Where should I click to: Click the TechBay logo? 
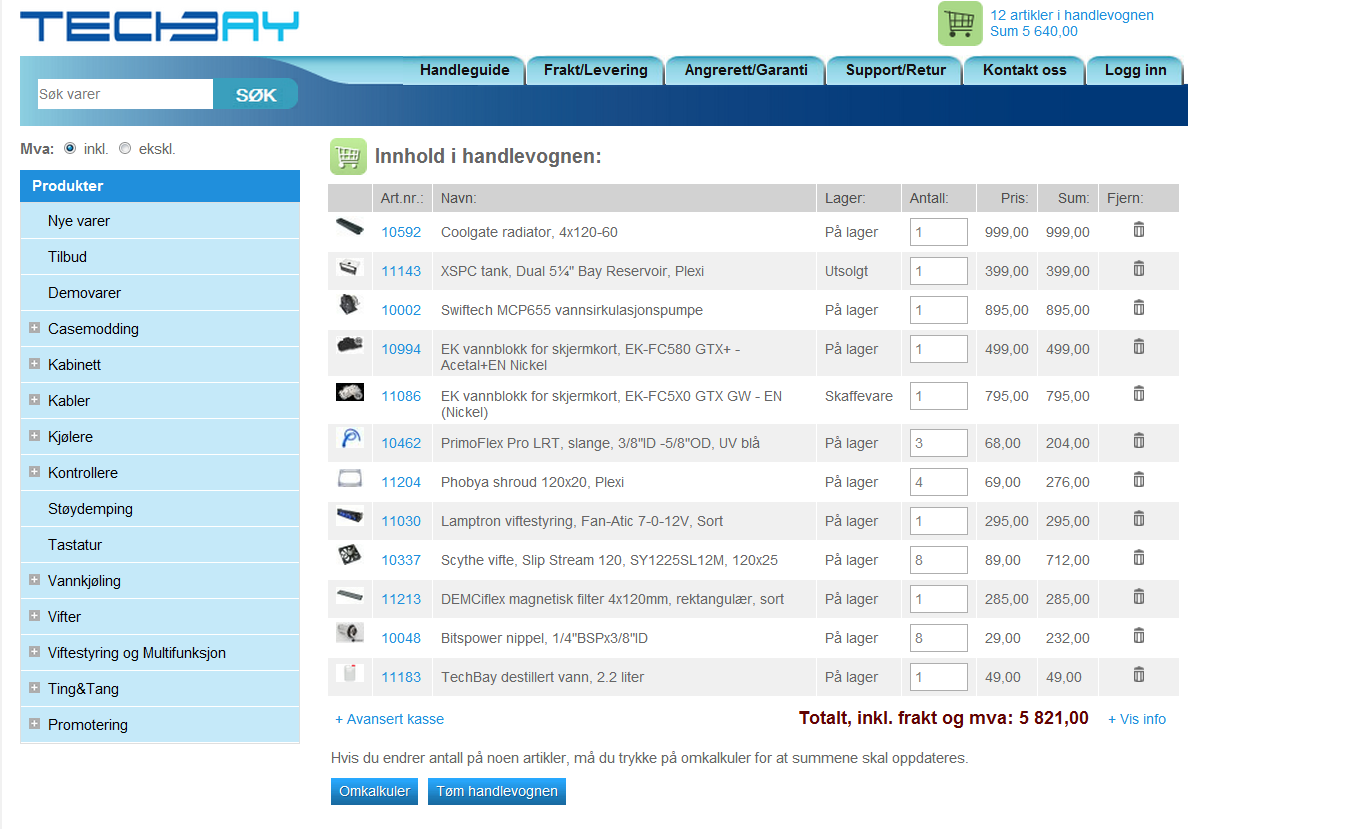point(160,26)
